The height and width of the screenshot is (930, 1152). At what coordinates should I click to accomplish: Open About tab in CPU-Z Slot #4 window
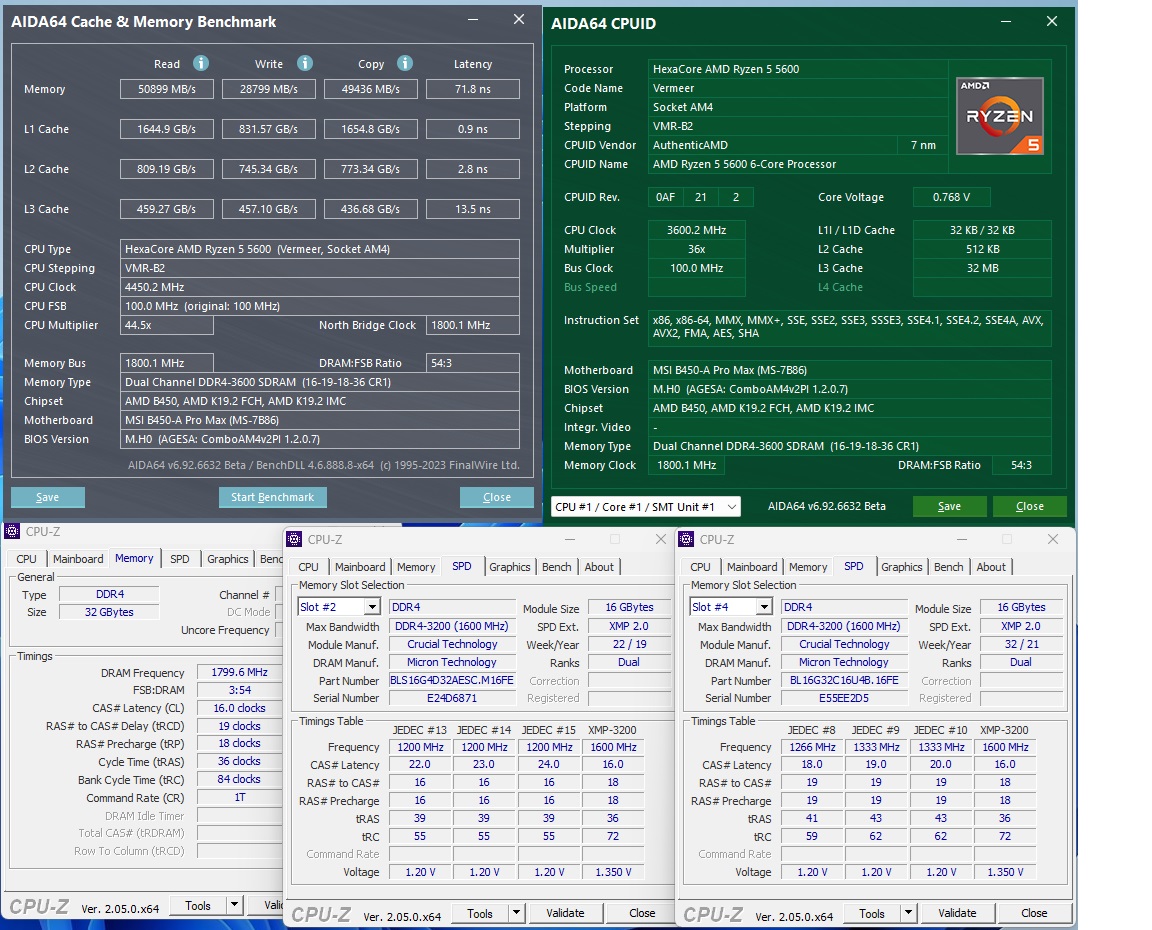click(991, 567)
